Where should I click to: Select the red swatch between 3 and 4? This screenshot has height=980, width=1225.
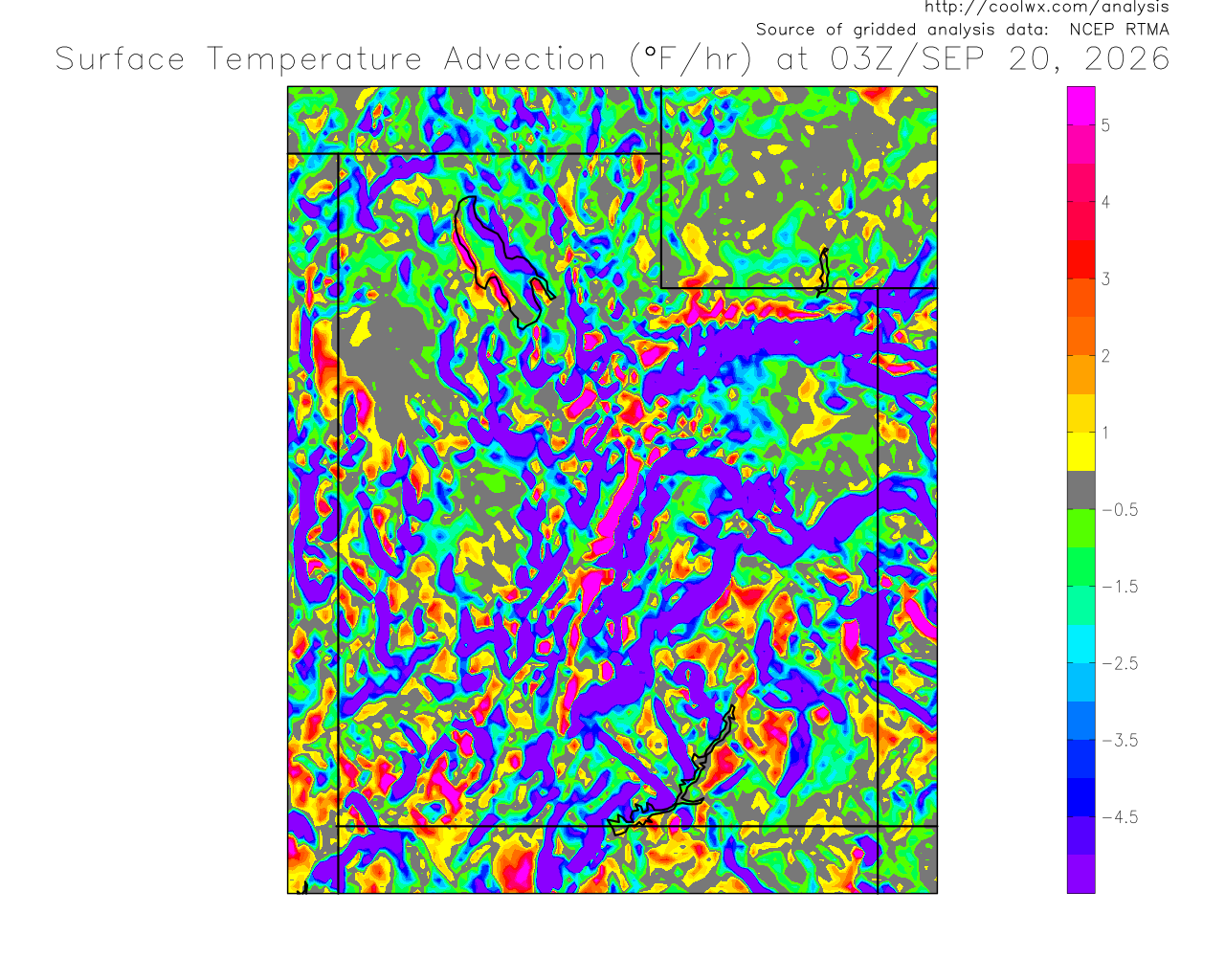[1081, 259]
